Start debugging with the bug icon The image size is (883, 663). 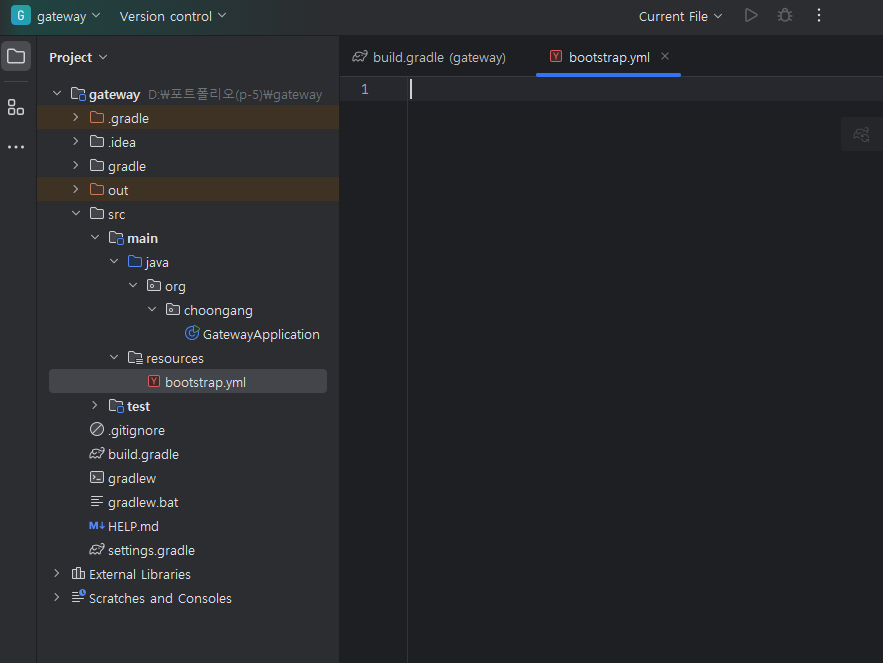tap(784, 16)
